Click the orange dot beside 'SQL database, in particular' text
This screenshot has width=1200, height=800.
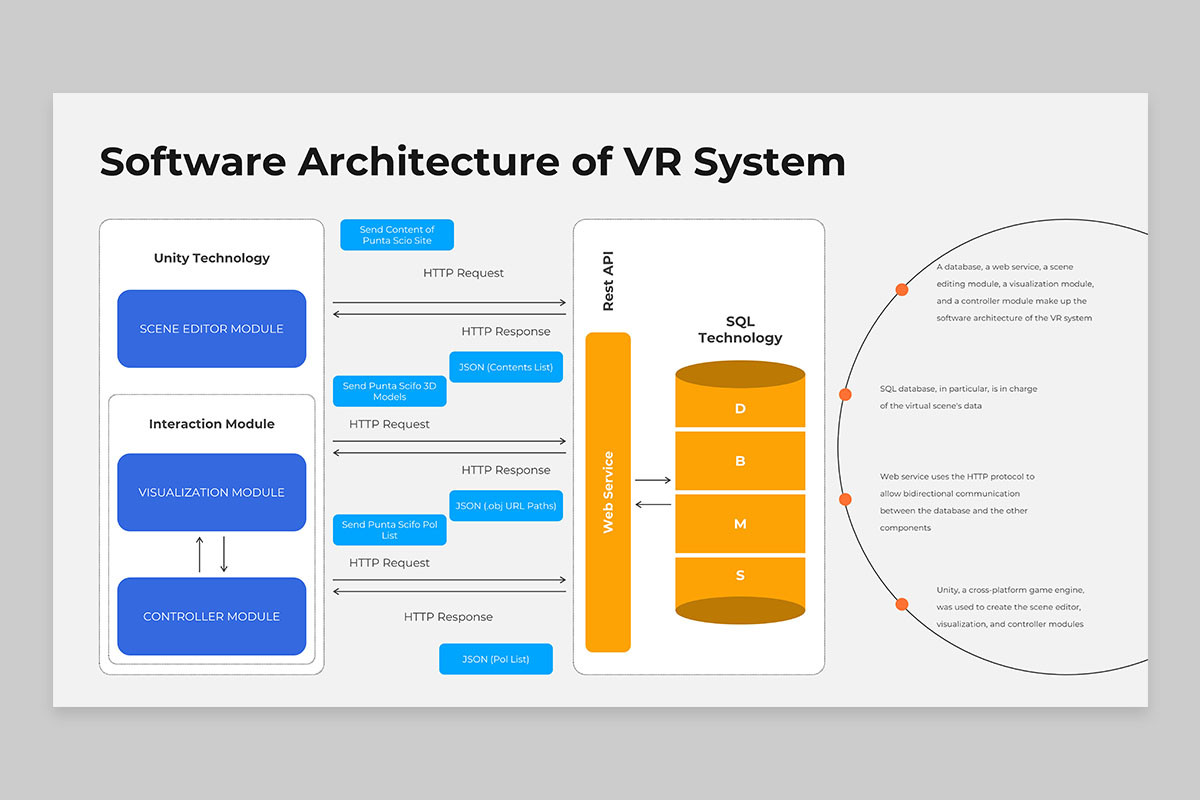point(845,394)
